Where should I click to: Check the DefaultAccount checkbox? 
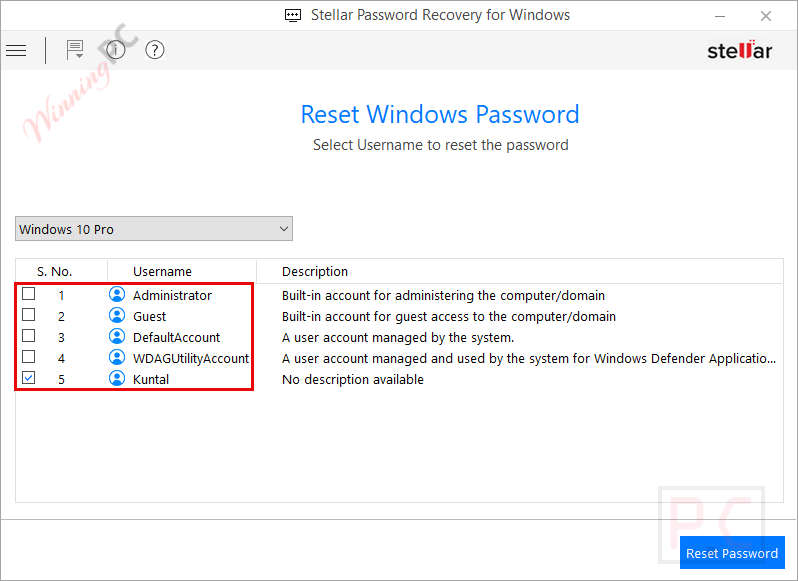pos(28,336)
